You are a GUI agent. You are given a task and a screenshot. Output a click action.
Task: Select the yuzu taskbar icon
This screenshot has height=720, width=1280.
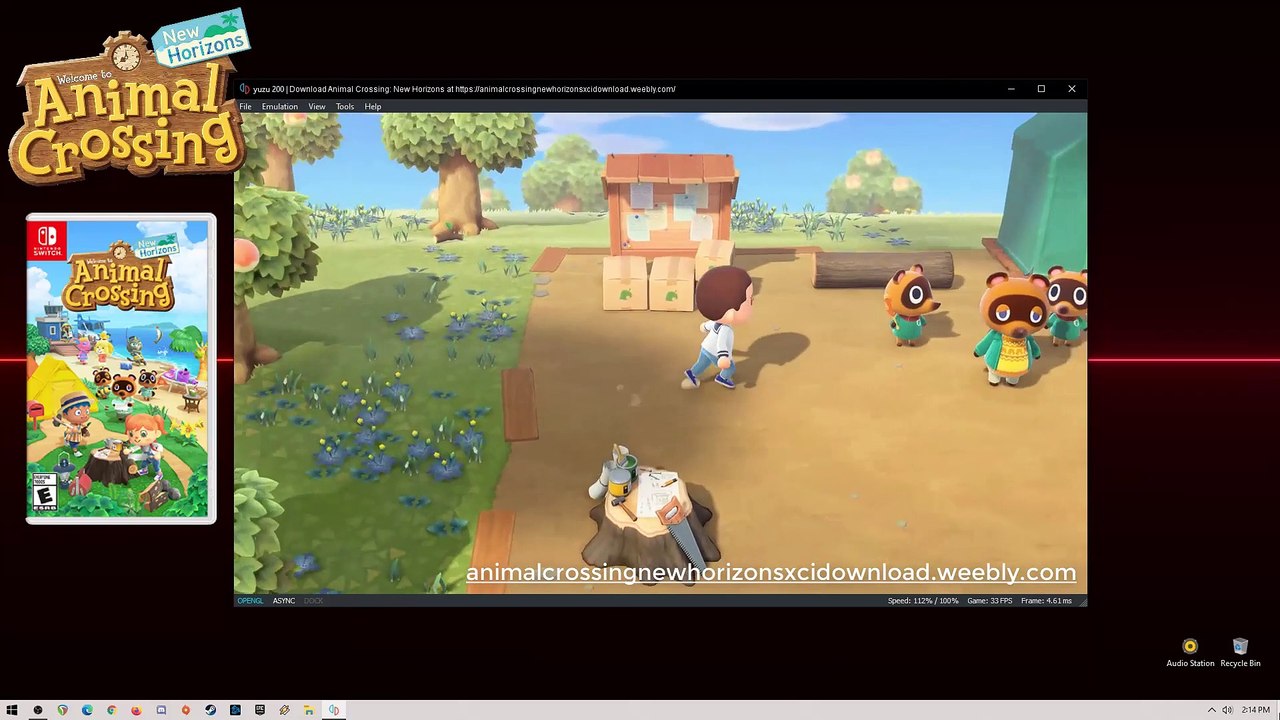(334, 710)
